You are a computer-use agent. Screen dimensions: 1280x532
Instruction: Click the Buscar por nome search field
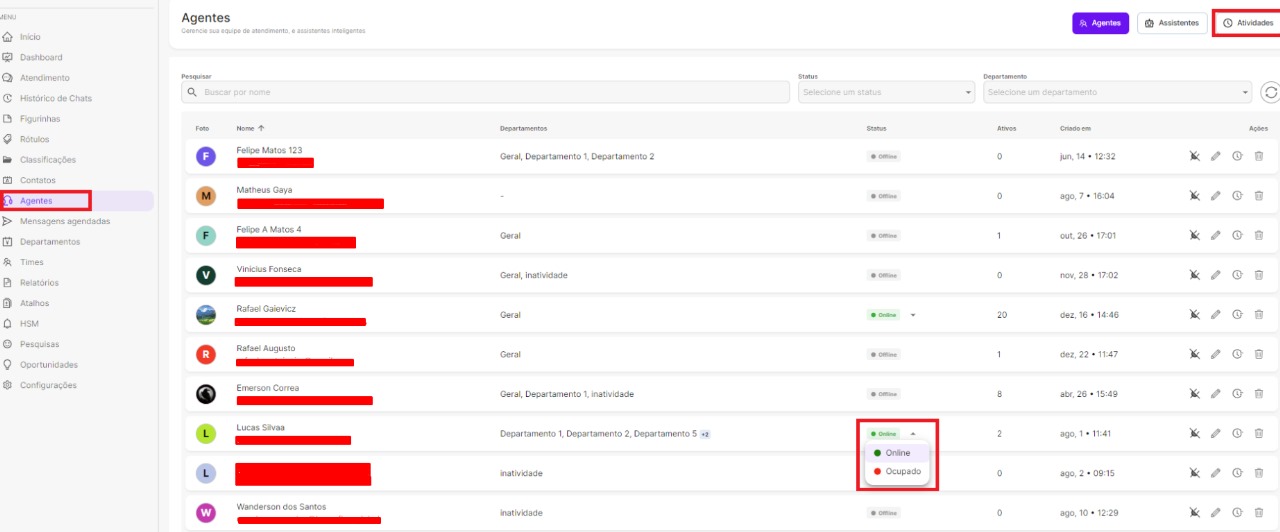point(490,92)
